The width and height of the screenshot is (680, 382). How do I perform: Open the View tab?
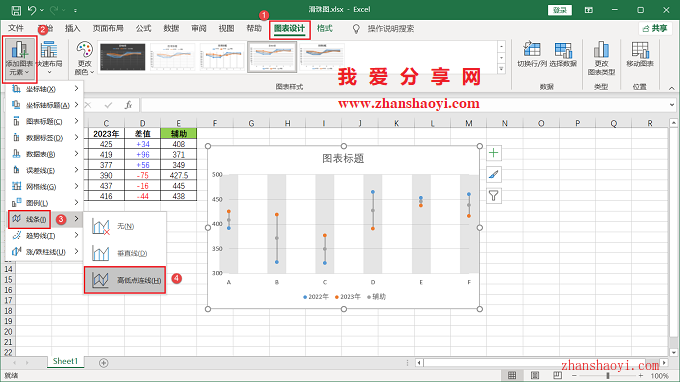pyautogui.click(x=226, y=28)
